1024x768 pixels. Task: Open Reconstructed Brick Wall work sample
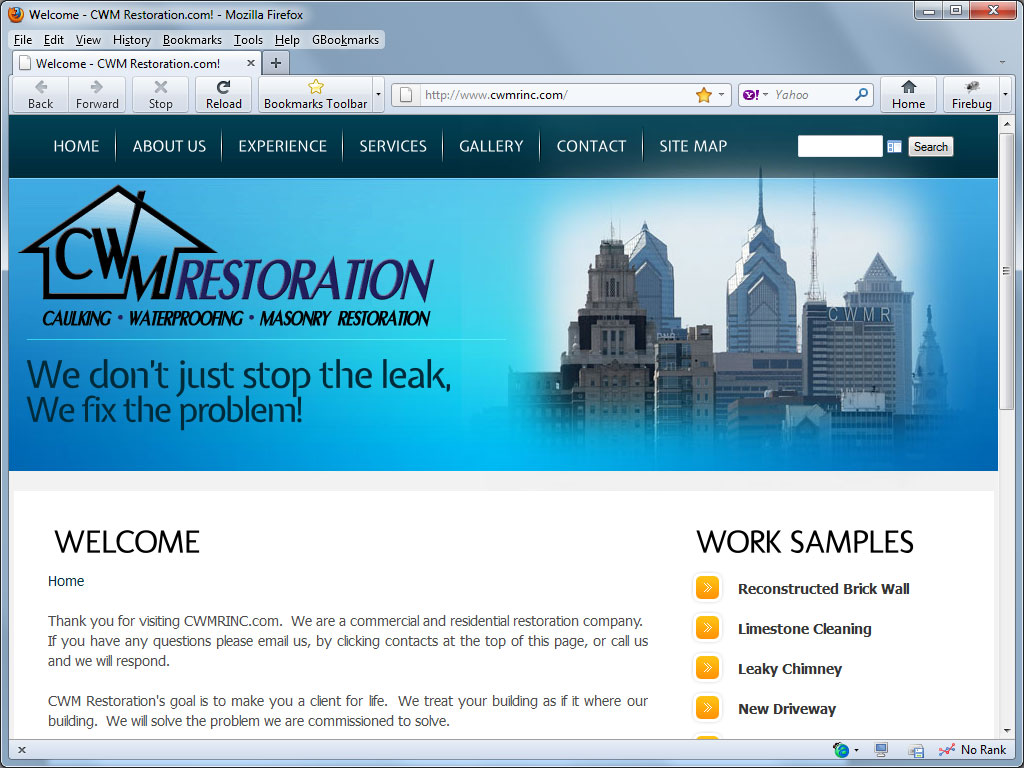tap(824, 589)
